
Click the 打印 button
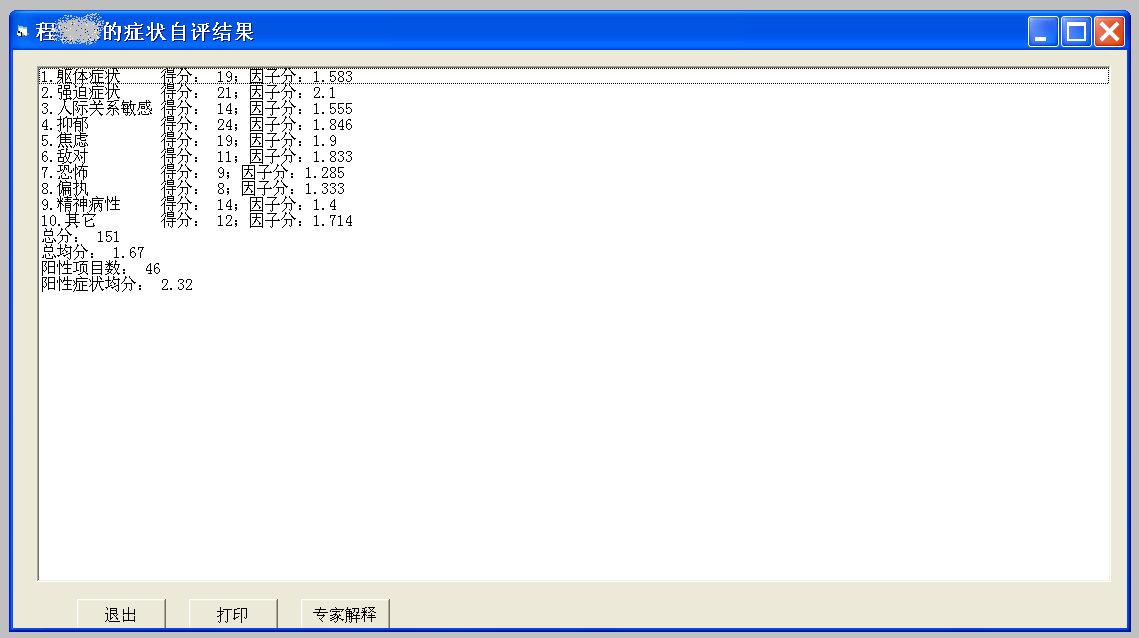[x=233, y=614]
